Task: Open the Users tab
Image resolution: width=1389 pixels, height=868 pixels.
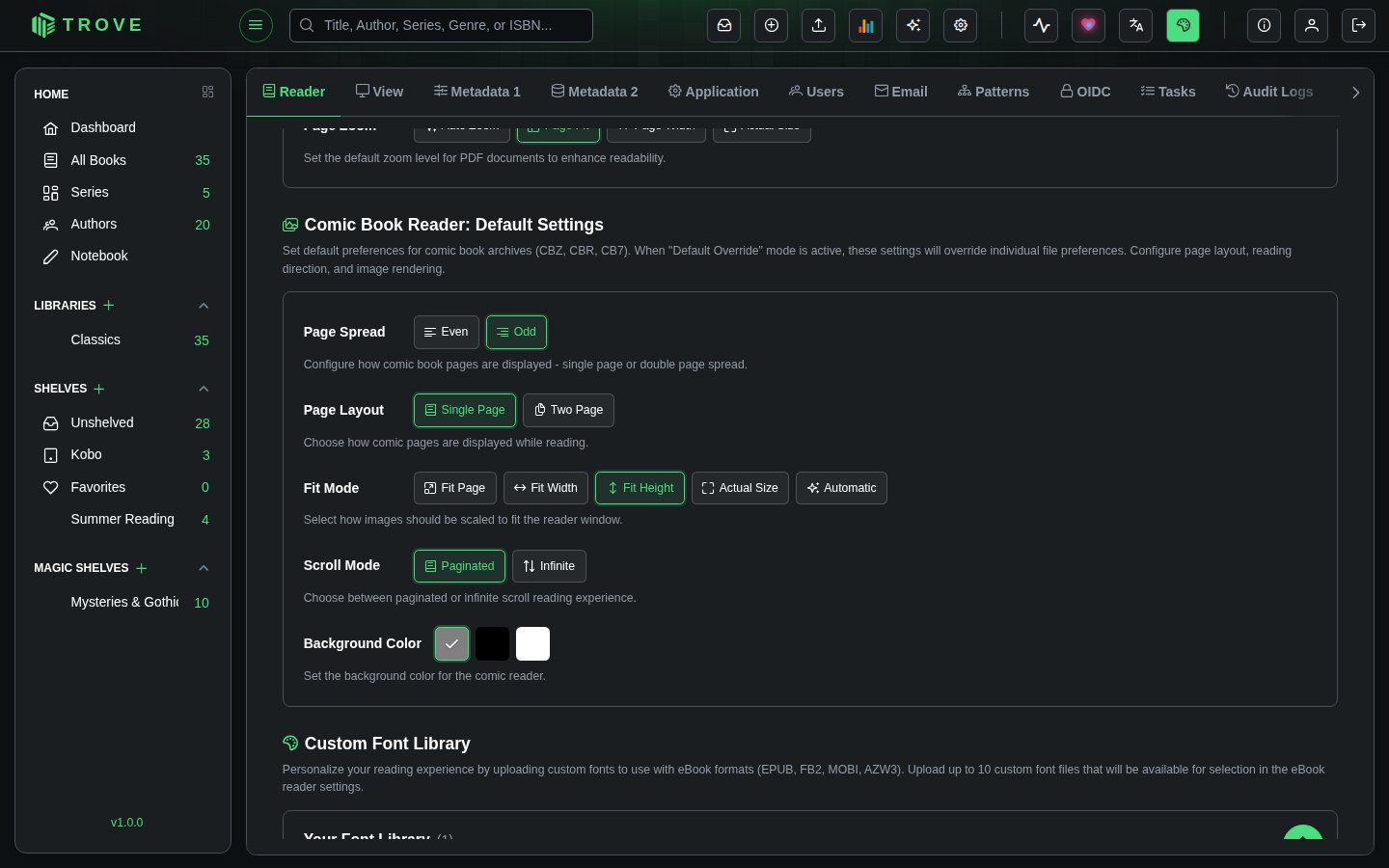Action: 816,92
